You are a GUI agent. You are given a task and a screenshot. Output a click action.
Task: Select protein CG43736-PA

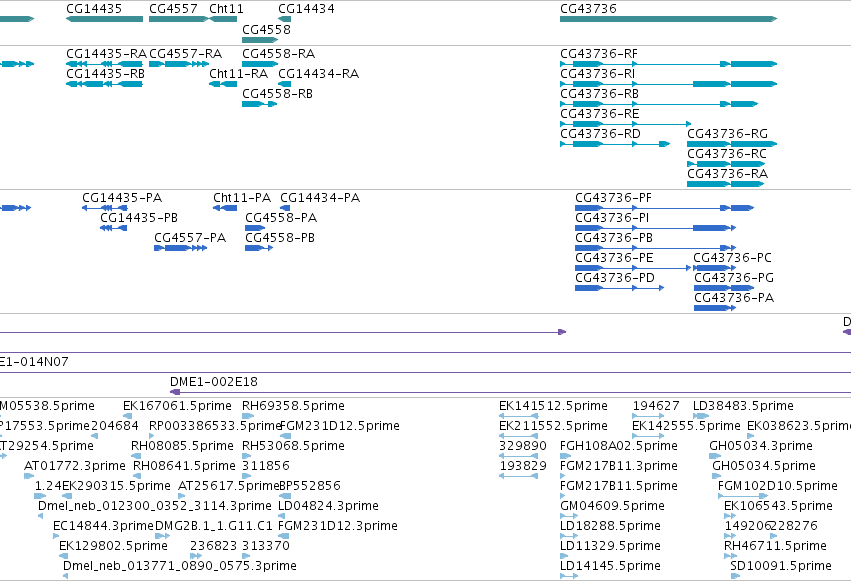(x=715, y=309)
